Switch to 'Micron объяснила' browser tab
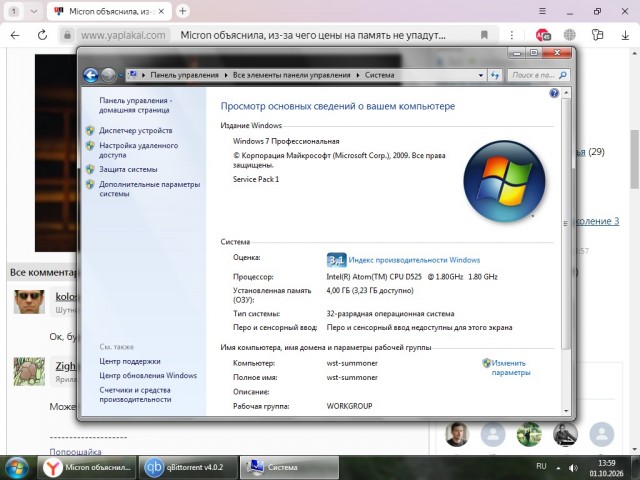 [x=109, y=11]
